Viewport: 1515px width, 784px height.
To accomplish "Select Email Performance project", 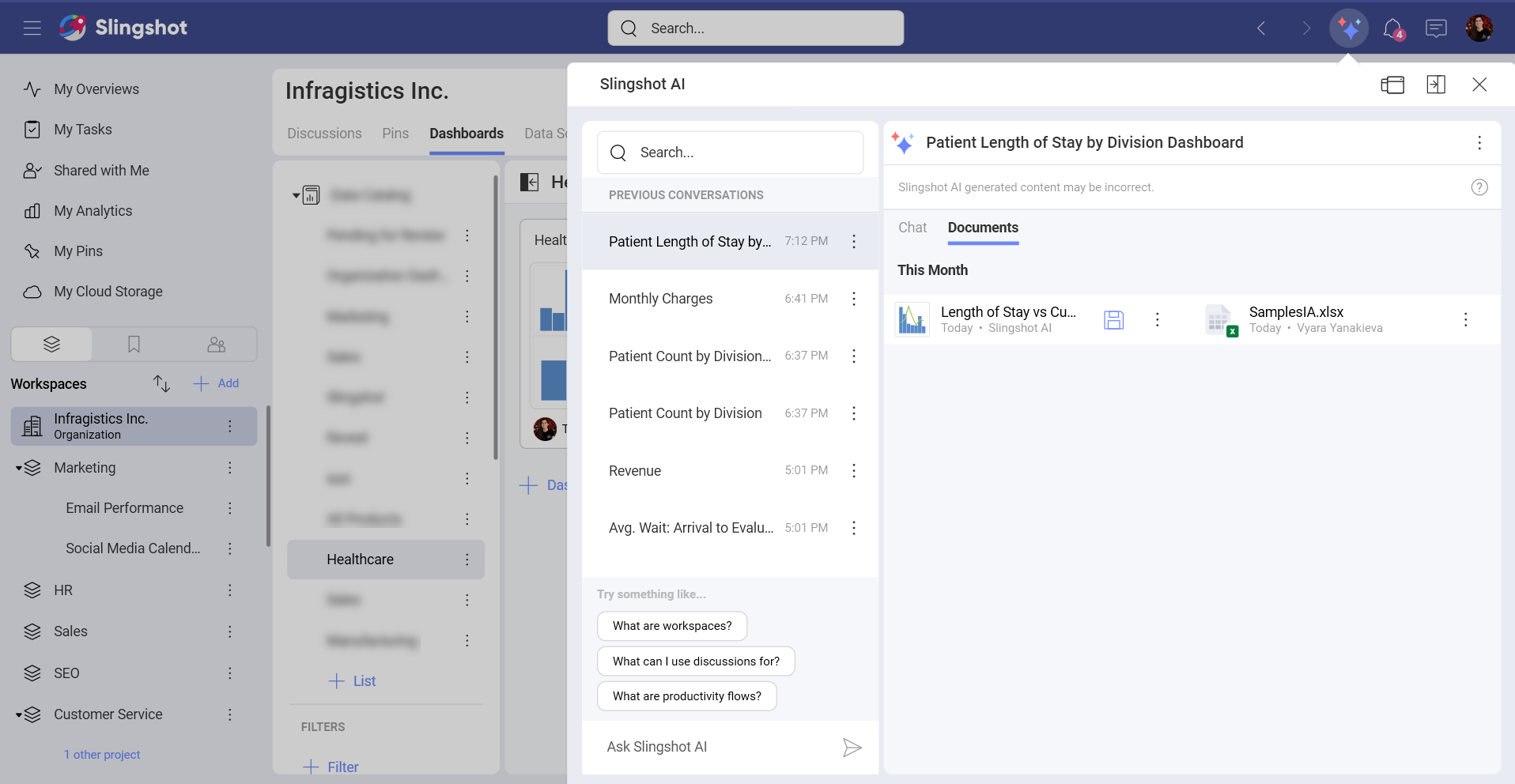I will [x=125, y=508].
